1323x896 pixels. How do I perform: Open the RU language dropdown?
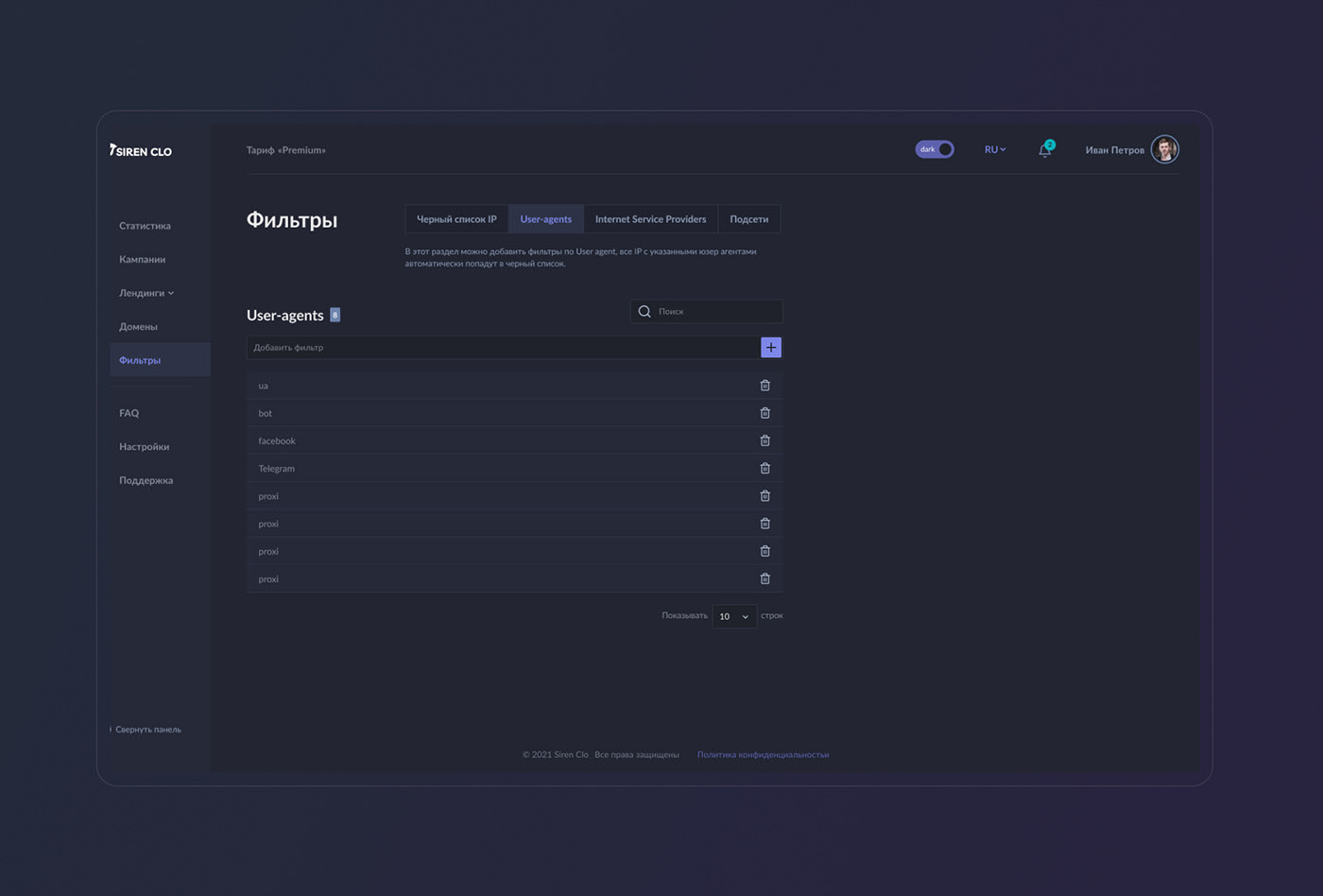[994, 149]
